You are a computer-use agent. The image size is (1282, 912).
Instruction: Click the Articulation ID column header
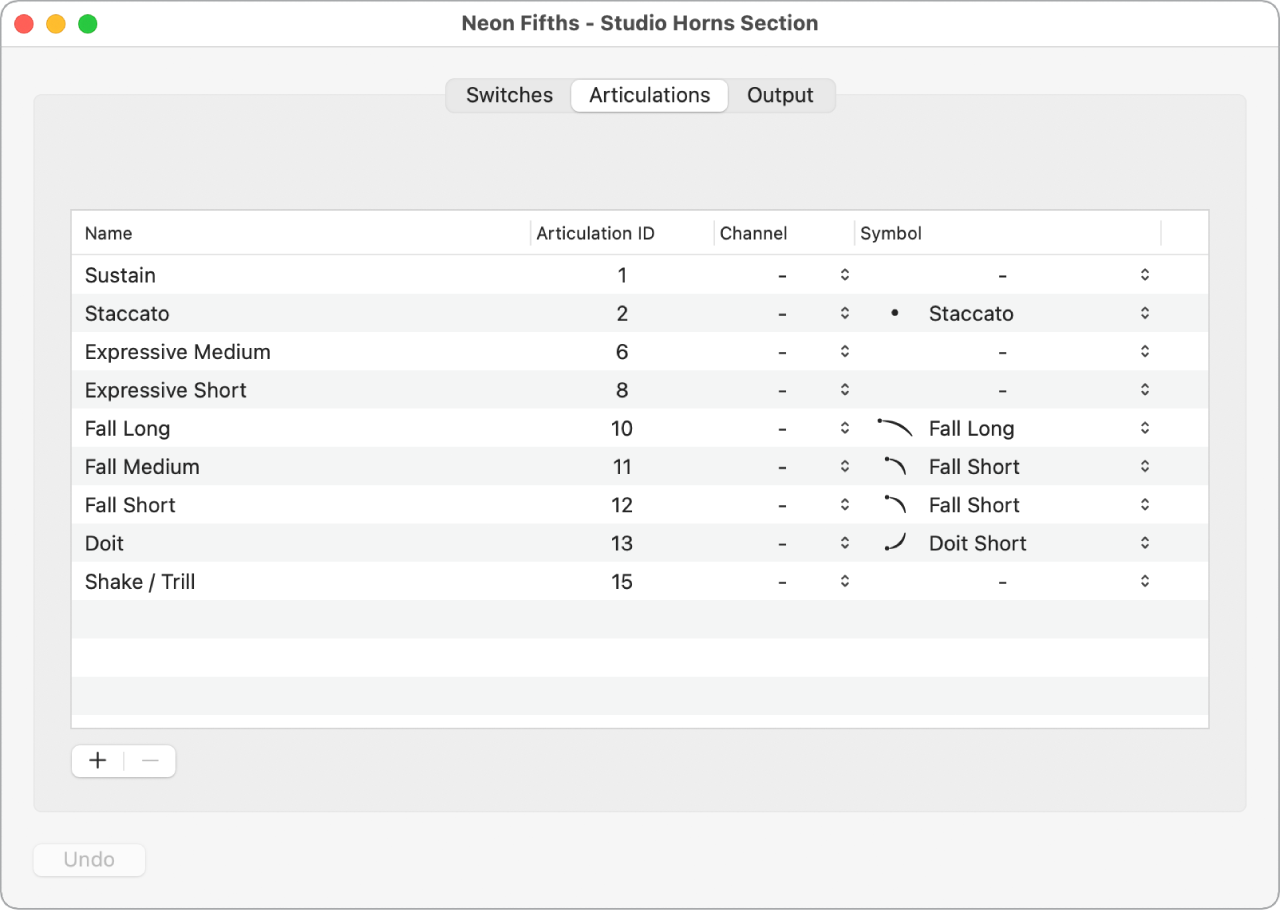(x=596, y=234)
